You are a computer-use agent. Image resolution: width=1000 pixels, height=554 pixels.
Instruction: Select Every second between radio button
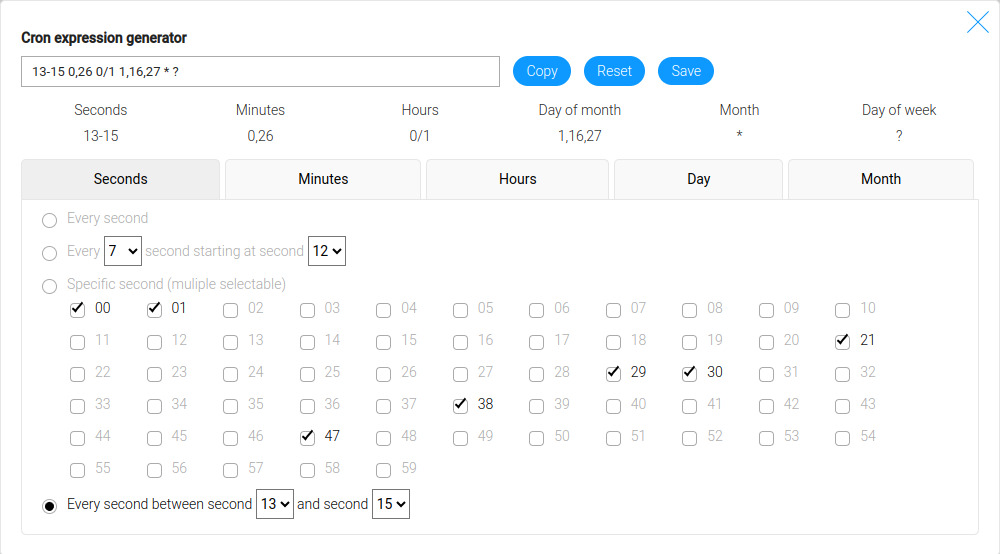49,506
